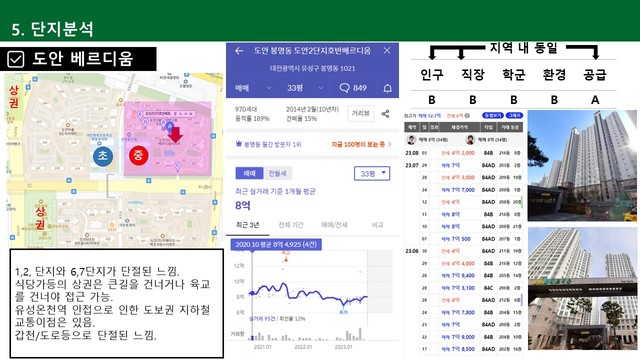Click the 대전광역시 유성구 봉명동 1021 address
The image size is (640, 360).
(x=312, y=68)
